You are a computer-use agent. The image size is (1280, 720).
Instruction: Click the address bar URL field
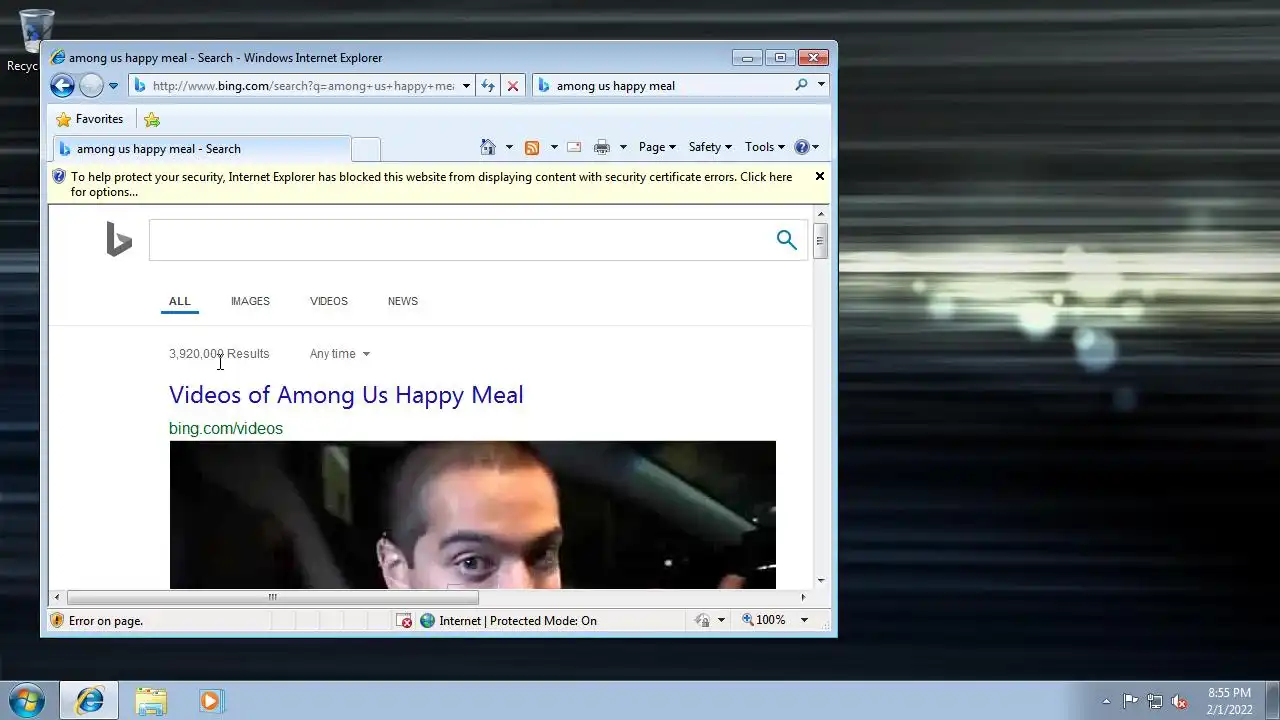[x=303, y=86]
